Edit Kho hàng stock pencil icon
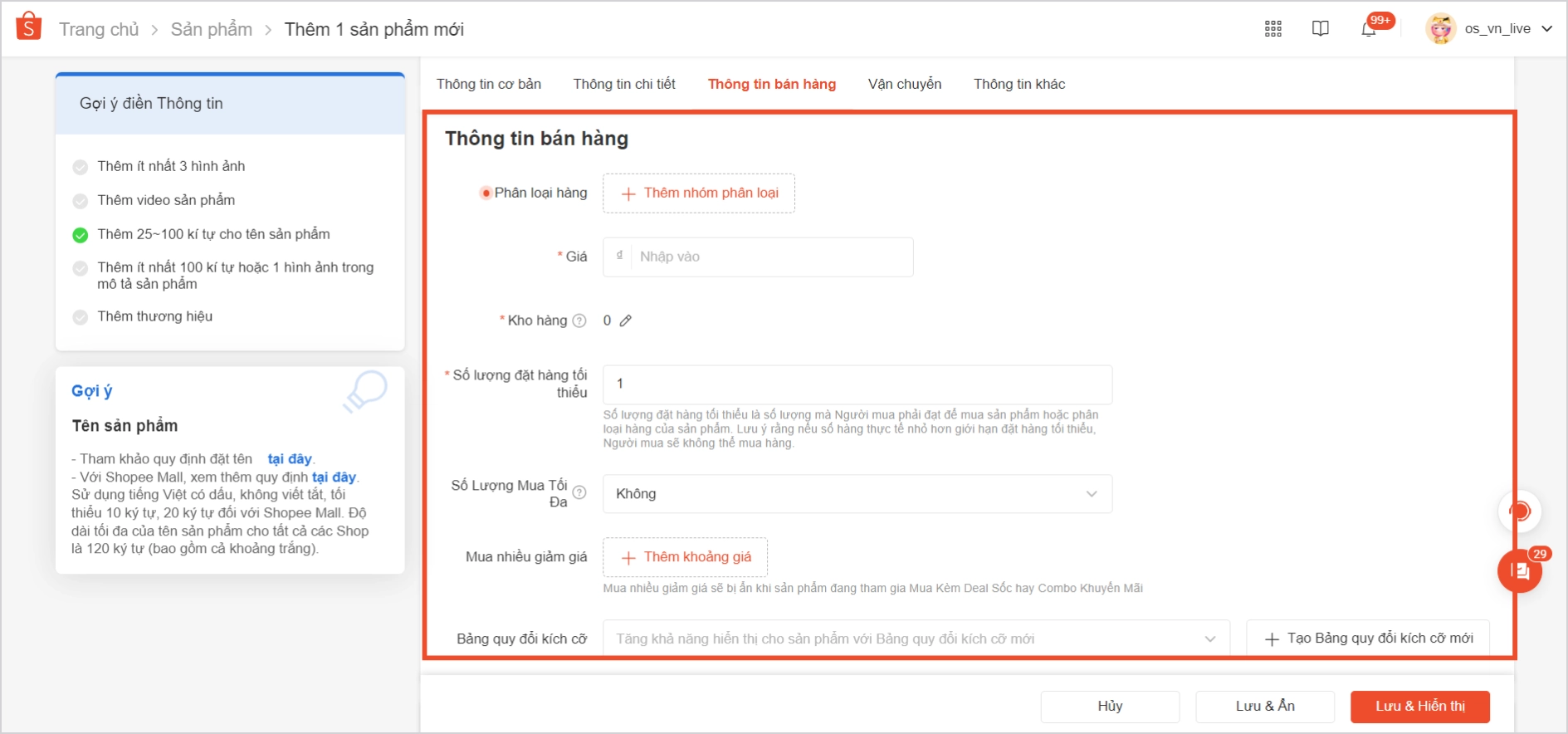 [626, 321]
